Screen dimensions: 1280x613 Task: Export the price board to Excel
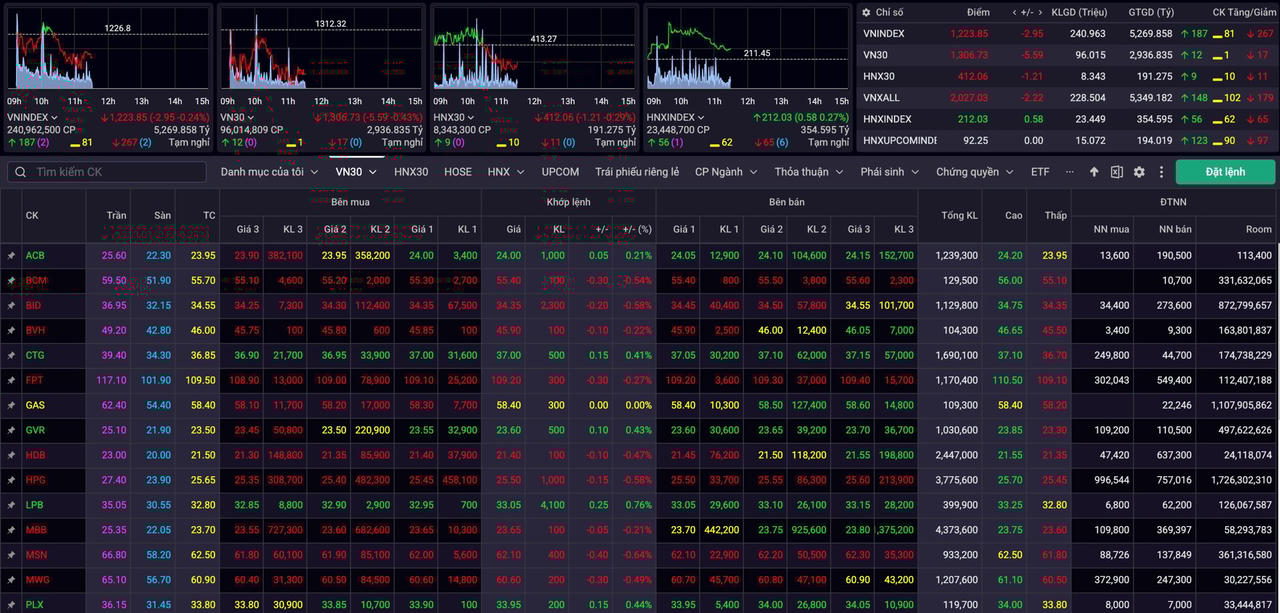tap(1116, 172)
